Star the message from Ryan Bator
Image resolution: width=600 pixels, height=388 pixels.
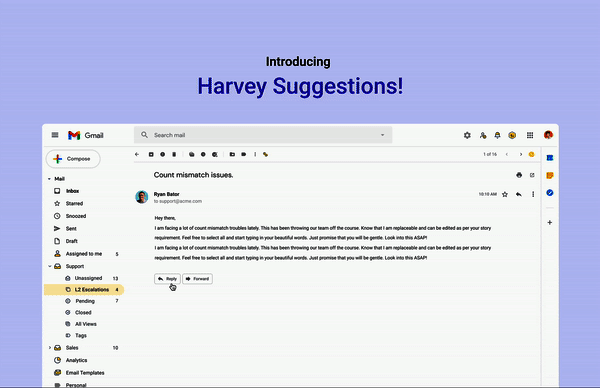[505, 194]
